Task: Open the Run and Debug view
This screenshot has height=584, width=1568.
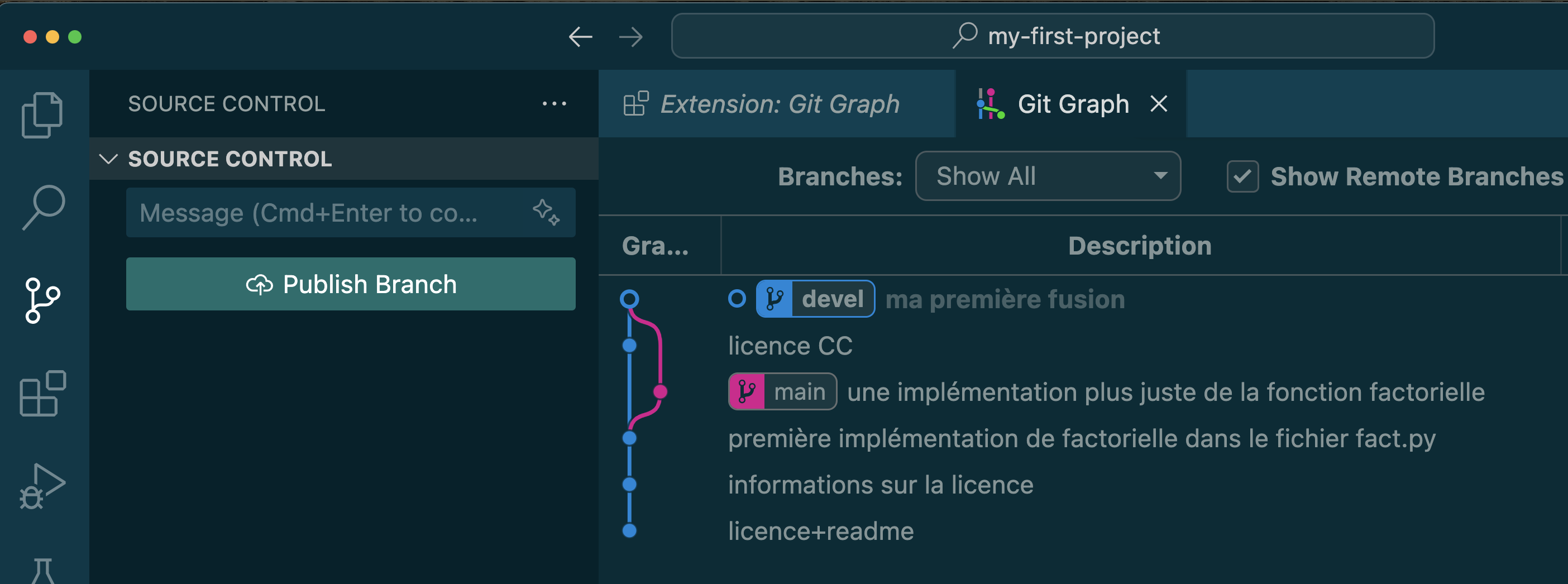Action: point(42,486)
